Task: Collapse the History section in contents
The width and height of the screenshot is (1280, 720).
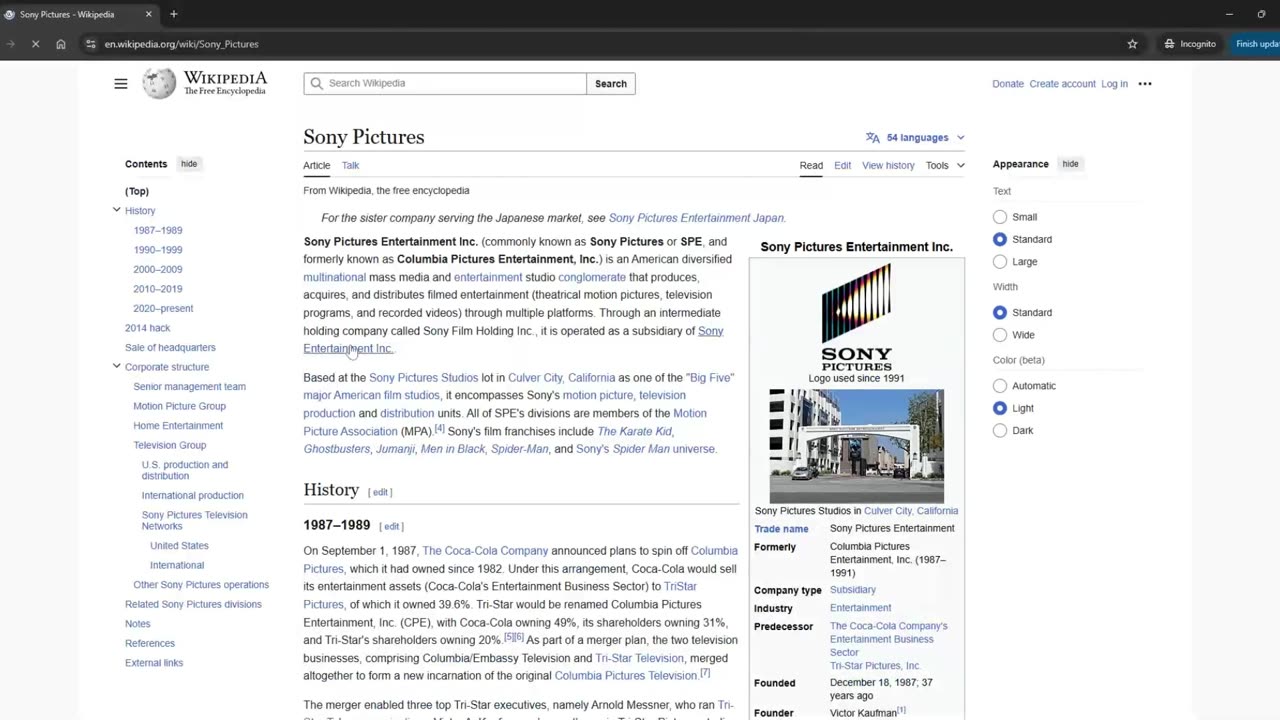Action: click(116, 210)
